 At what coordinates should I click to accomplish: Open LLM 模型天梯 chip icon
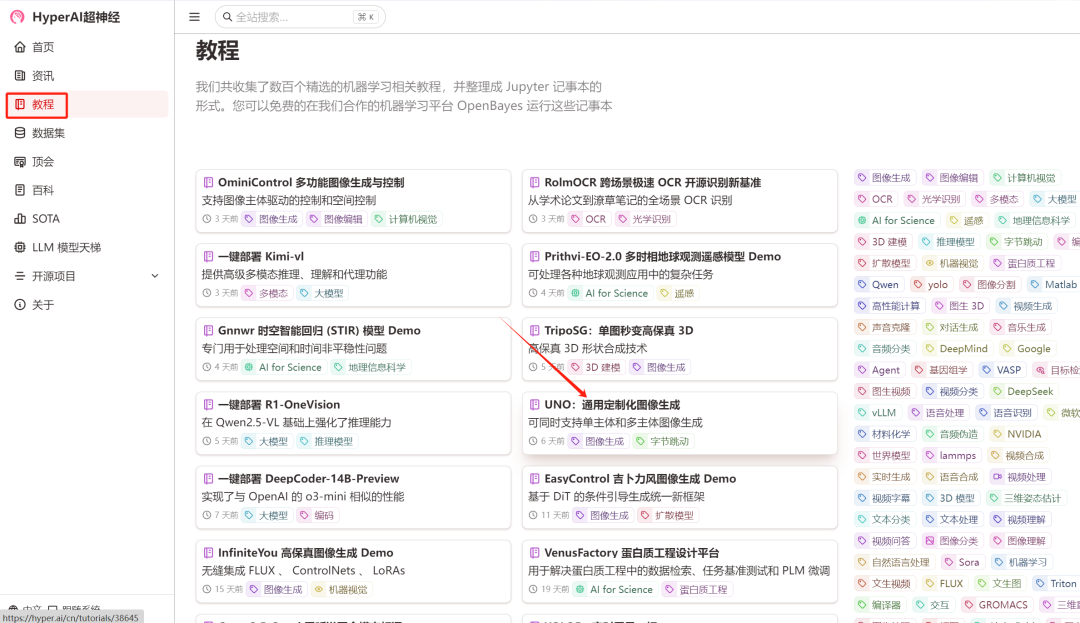pos(20,247)
